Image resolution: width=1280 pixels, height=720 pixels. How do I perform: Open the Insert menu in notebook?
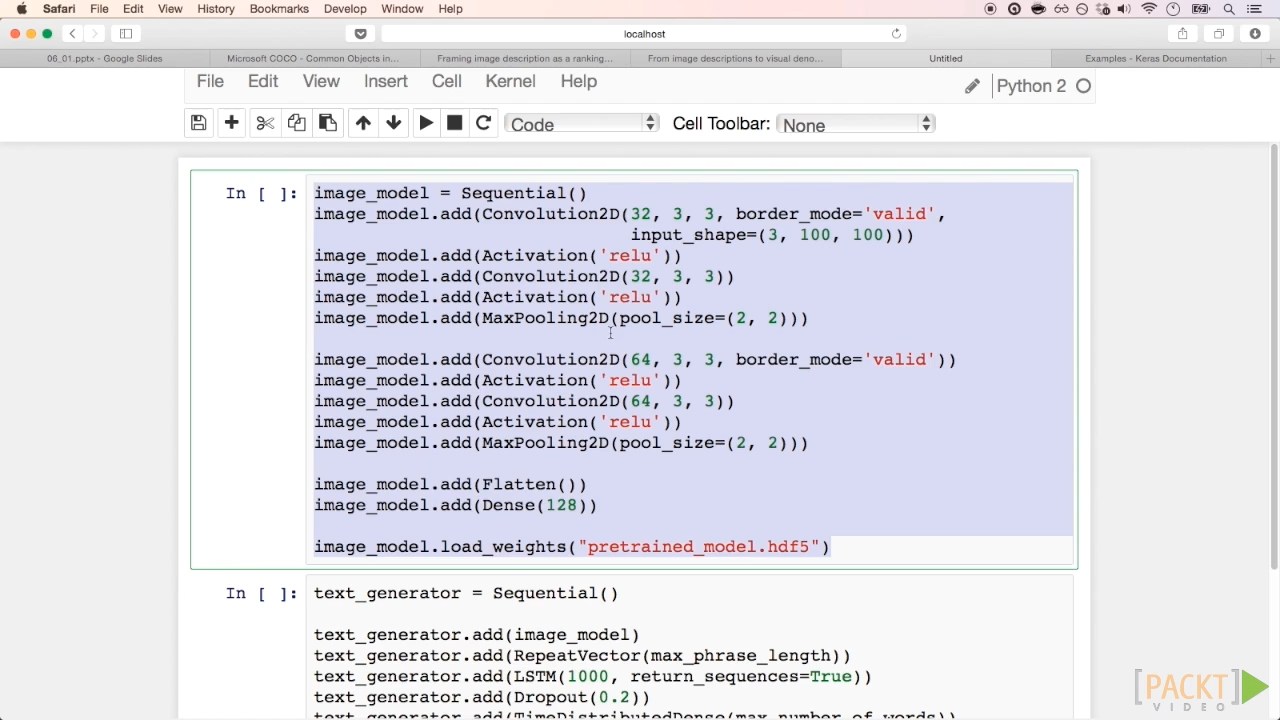(385, 82)
